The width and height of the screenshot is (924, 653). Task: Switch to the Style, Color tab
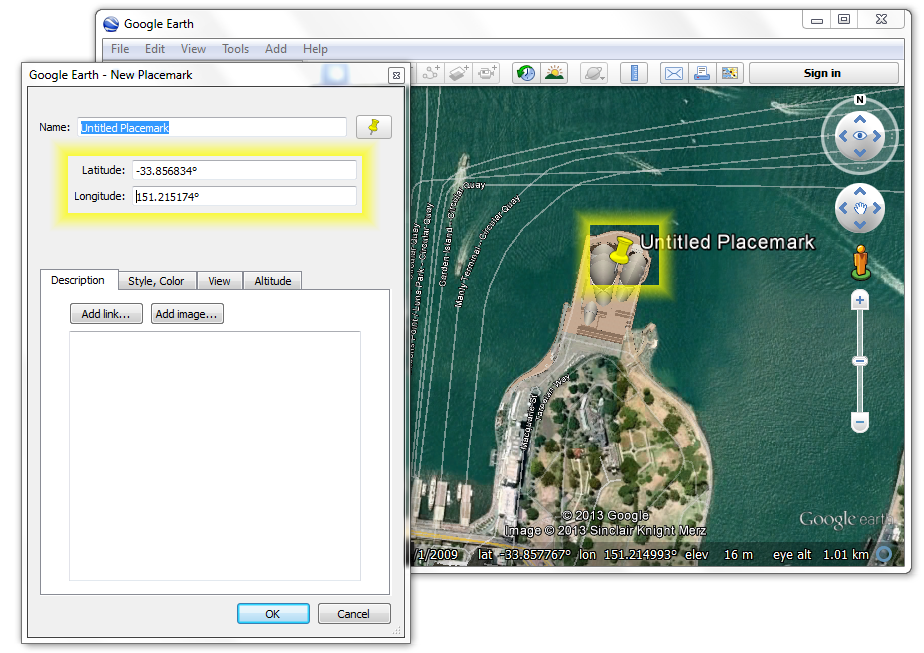(156, 281)
